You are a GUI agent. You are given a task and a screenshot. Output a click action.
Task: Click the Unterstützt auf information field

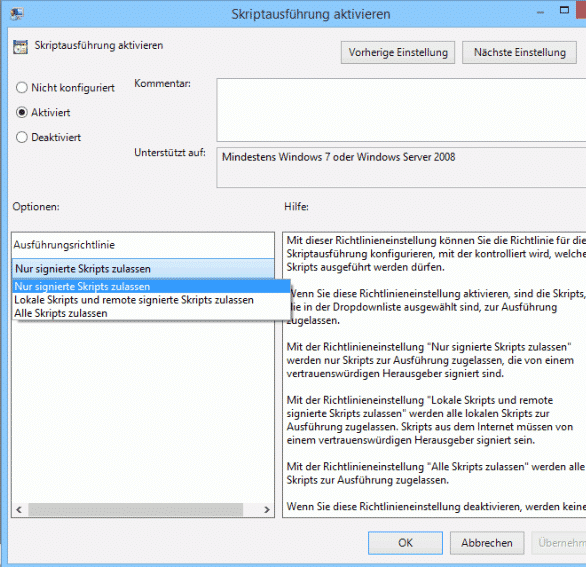(x=401, y=167)
